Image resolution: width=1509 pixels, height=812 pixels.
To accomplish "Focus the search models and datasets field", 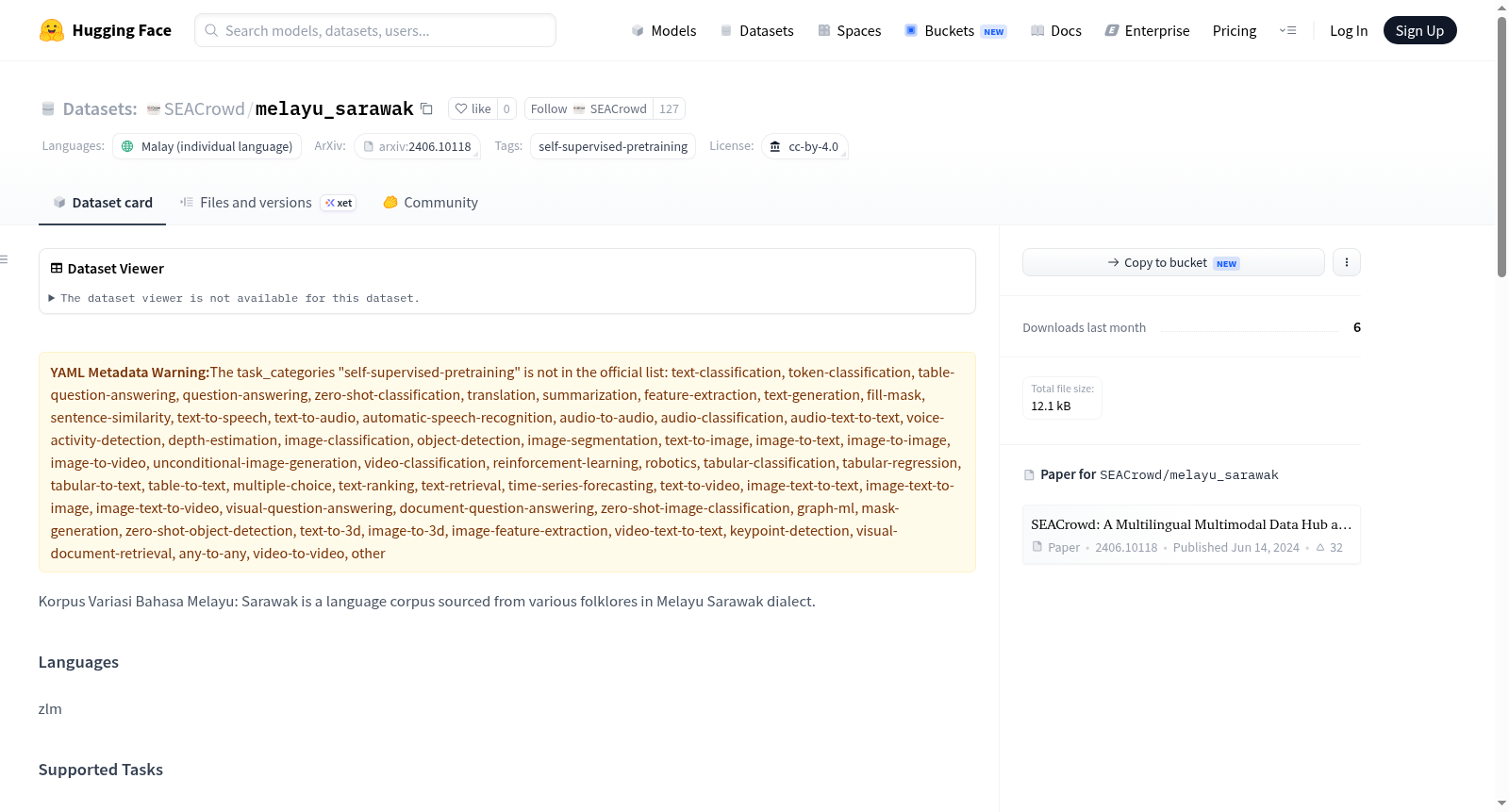I will pyautogui.click(x=375, y=30).
